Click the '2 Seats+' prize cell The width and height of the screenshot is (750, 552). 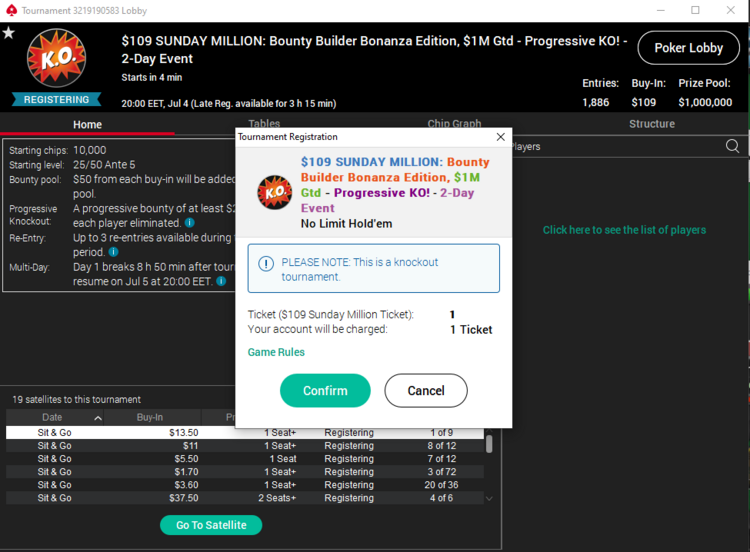277,497
